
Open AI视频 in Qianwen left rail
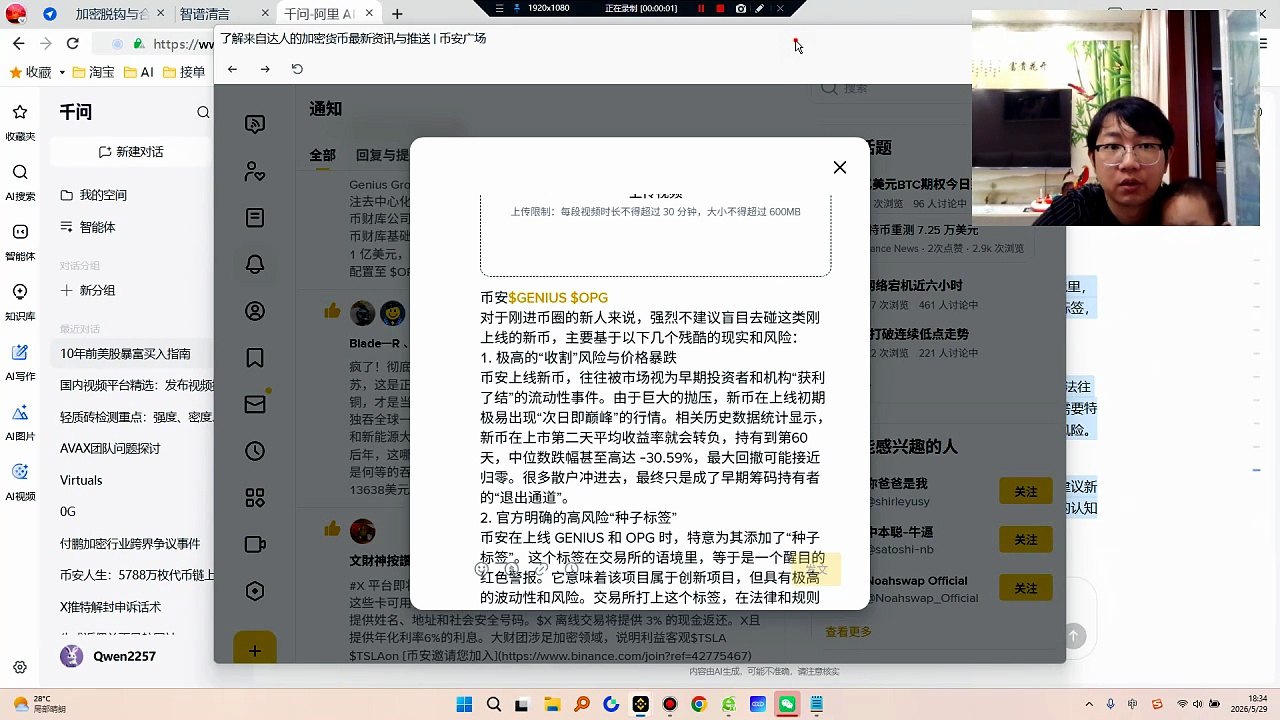(20, 480)
